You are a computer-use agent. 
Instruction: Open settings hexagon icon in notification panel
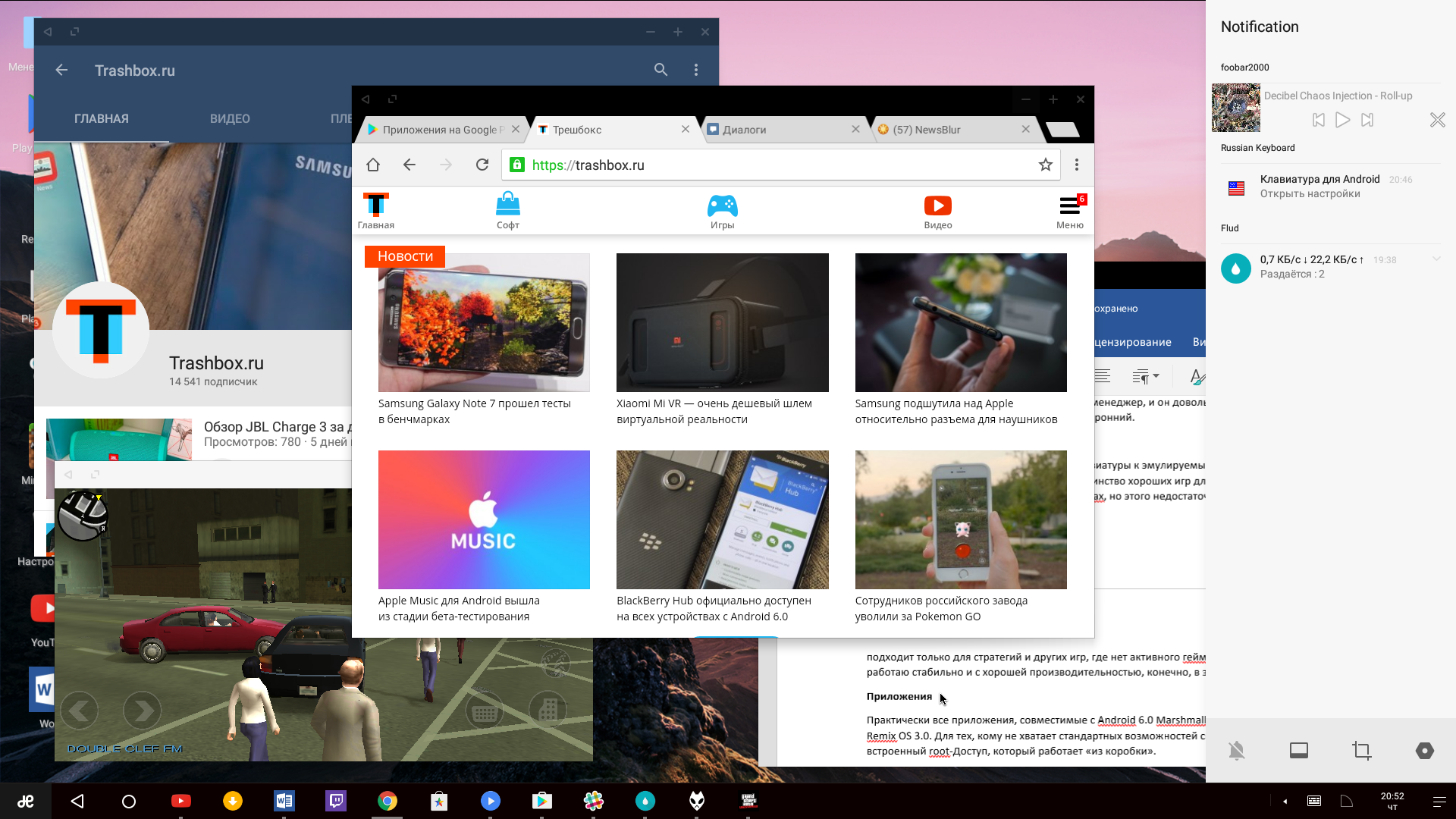[x=1425, y=751]
